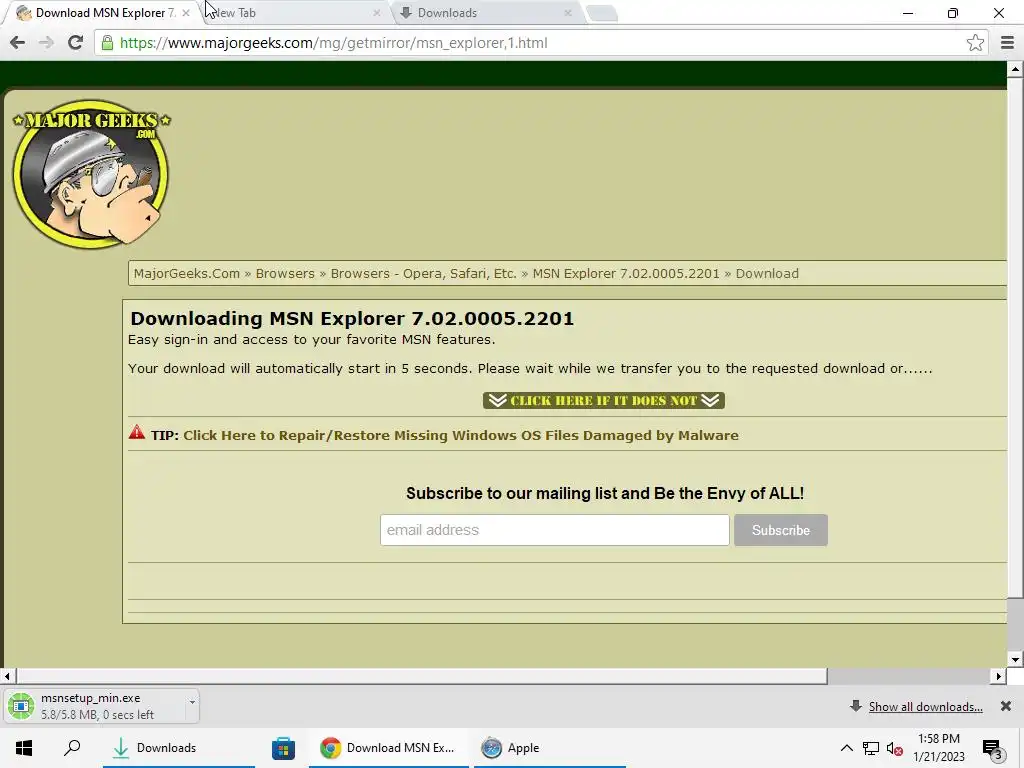The height and width of the screenshot is (768, 1024).
Task: Switch to Apple Safari taskbar item
Action: [549, 748]
